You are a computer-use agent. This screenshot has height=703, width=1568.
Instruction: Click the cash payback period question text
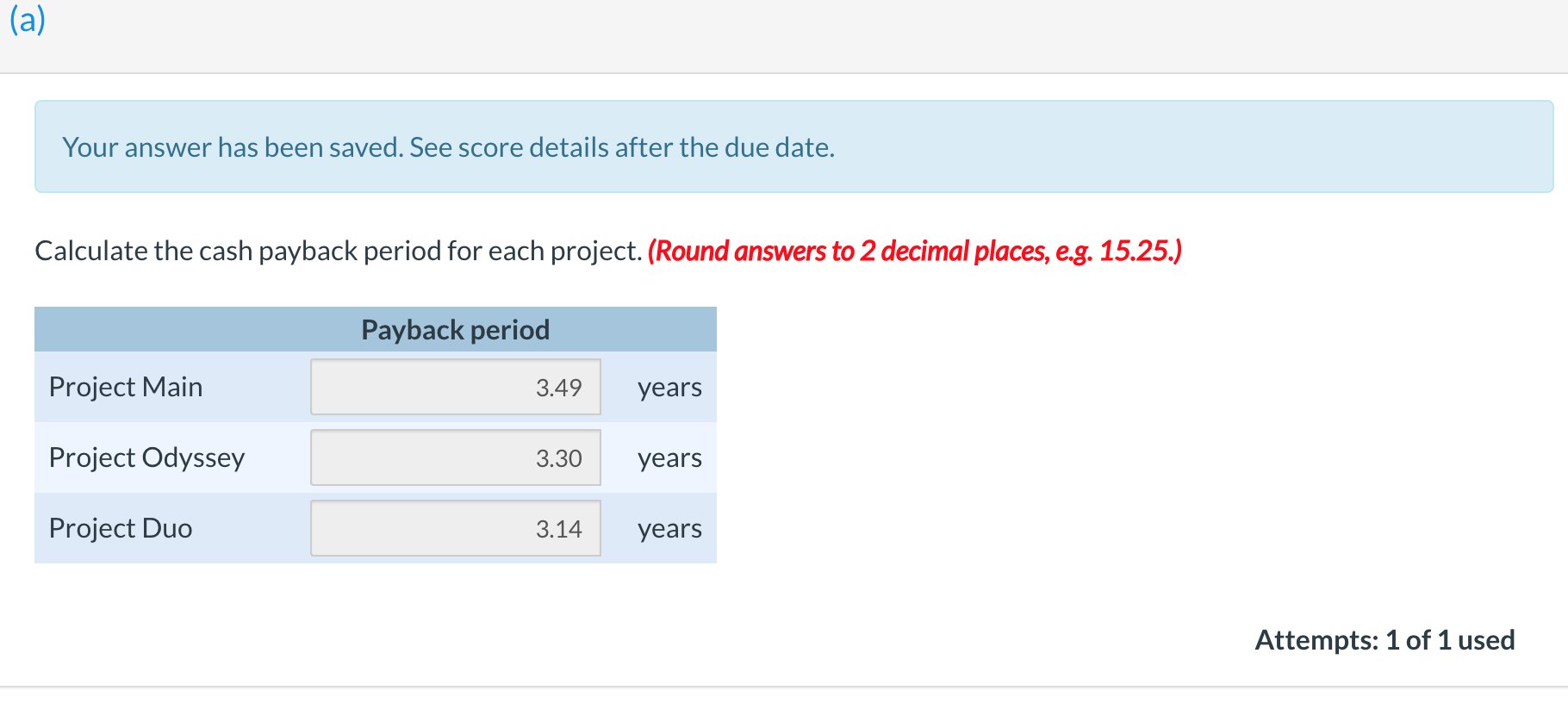(338, 251)
